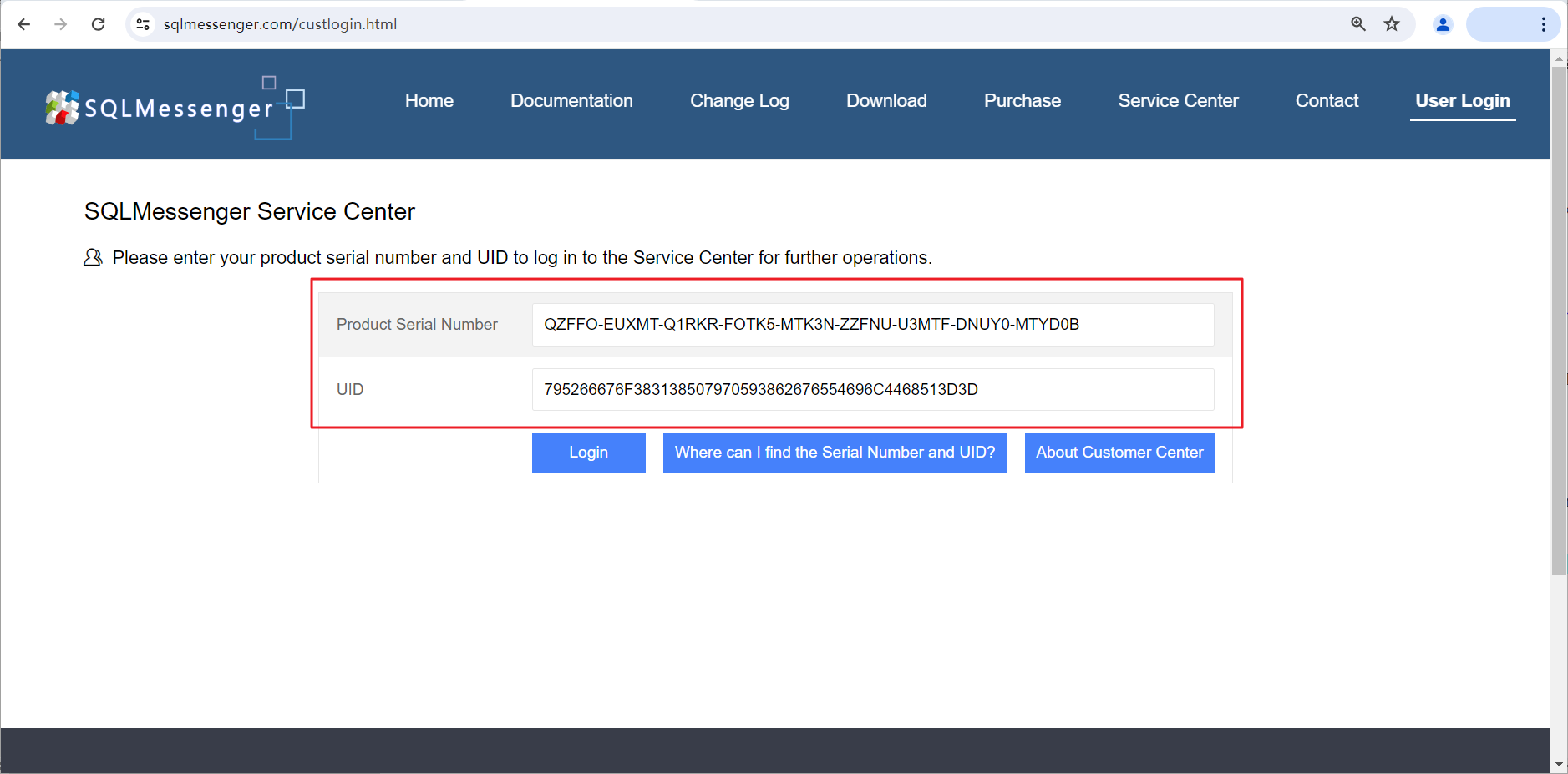
Task: Click the SQLMessenger logo
Action: click(175, 107)
